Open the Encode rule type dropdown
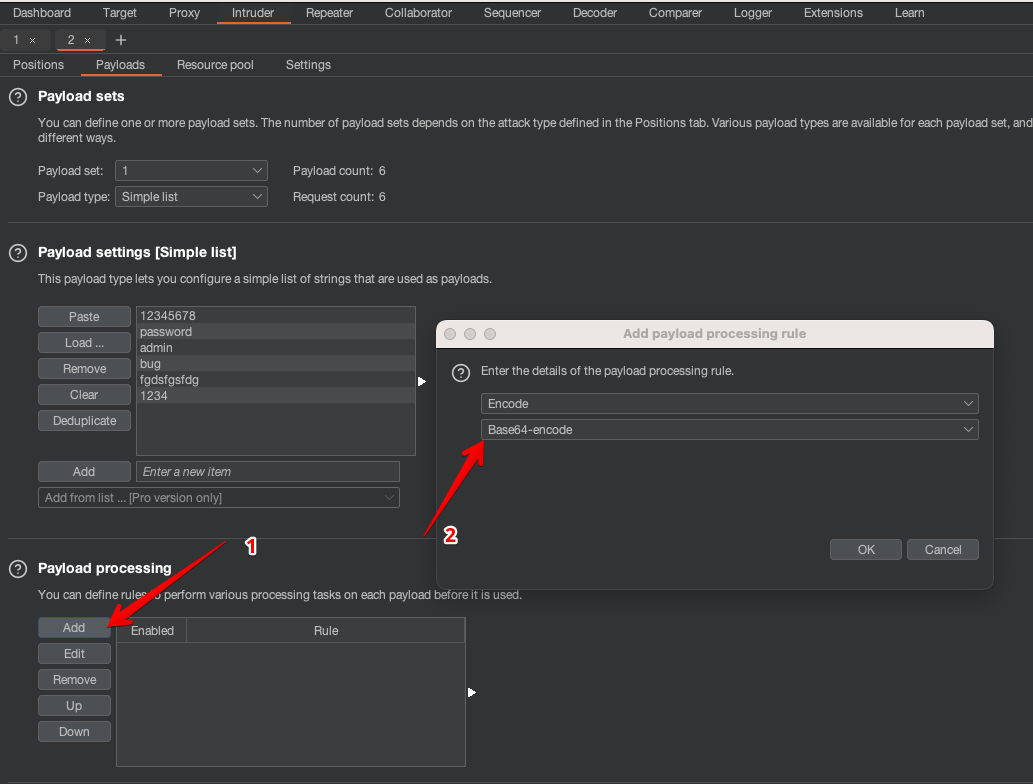1033x784 pixels. [729, 404]
